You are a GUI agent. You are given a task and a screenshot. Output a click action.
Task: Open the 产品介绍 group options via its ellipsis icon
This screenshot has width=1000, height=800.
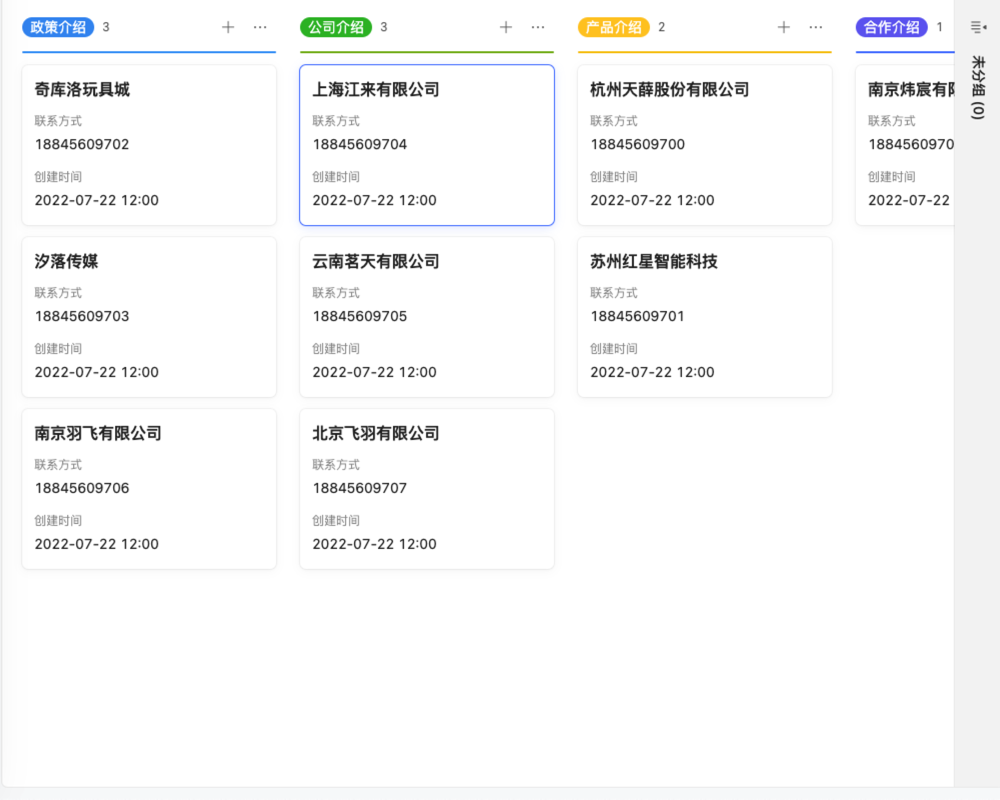point(816,27)
